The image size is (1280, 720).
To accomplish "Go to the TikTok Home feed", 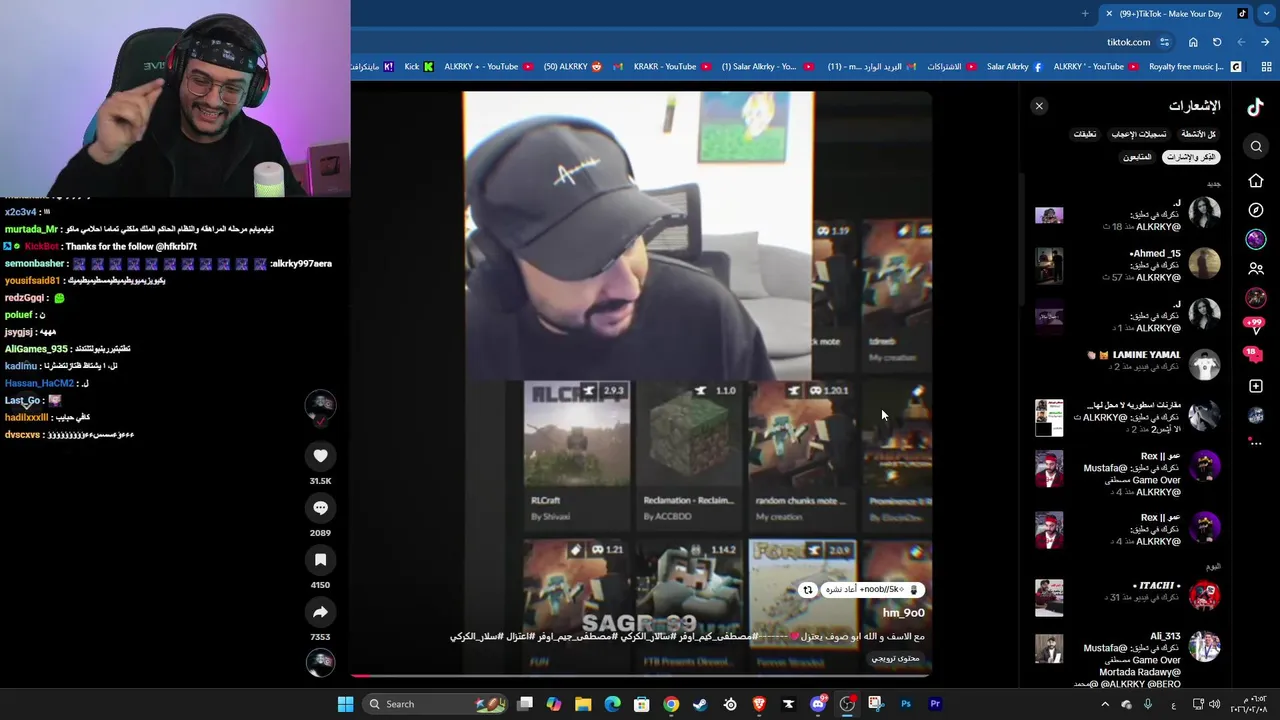I will 1256,181.
